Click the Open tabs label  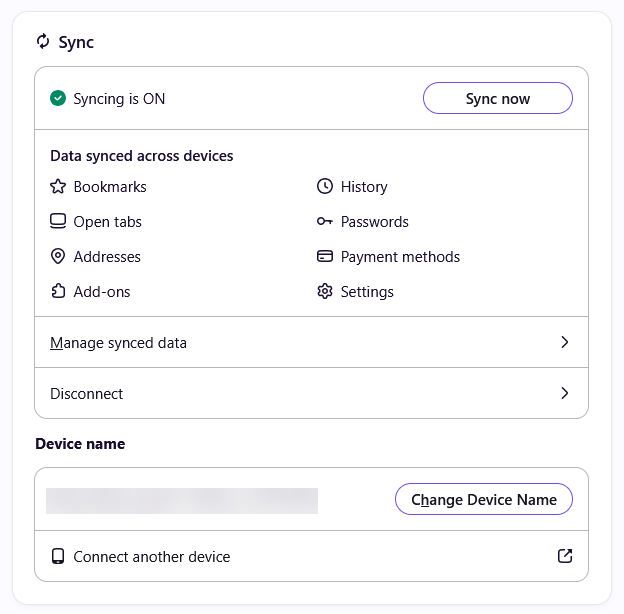[x=107, y=222]
